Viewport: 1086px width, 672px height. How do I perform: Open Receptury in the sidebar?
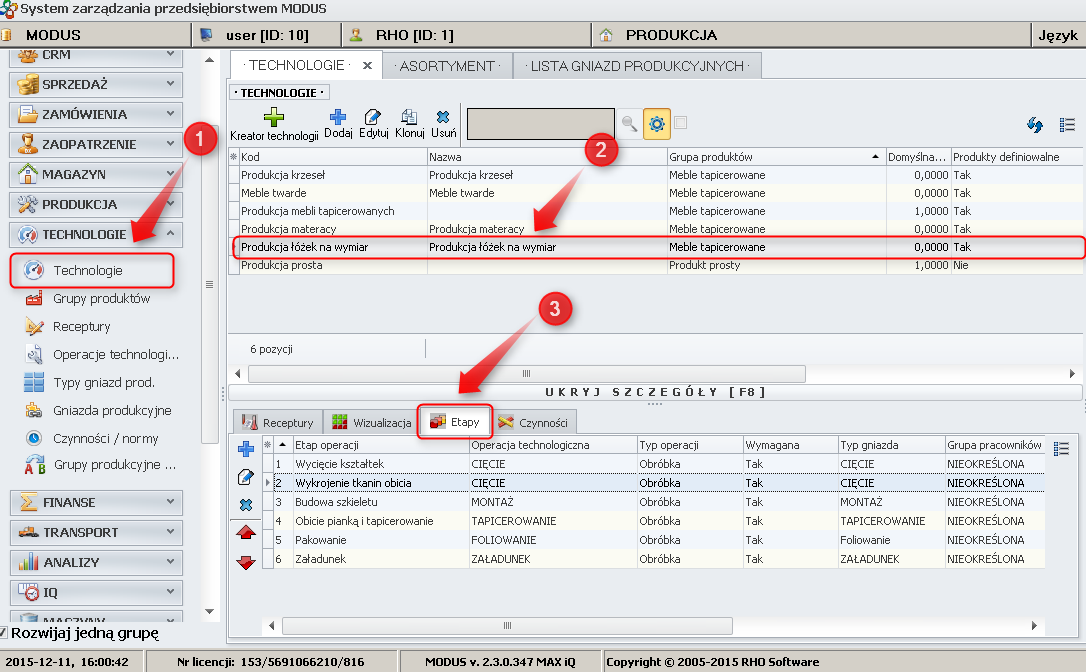coord(82,327)
